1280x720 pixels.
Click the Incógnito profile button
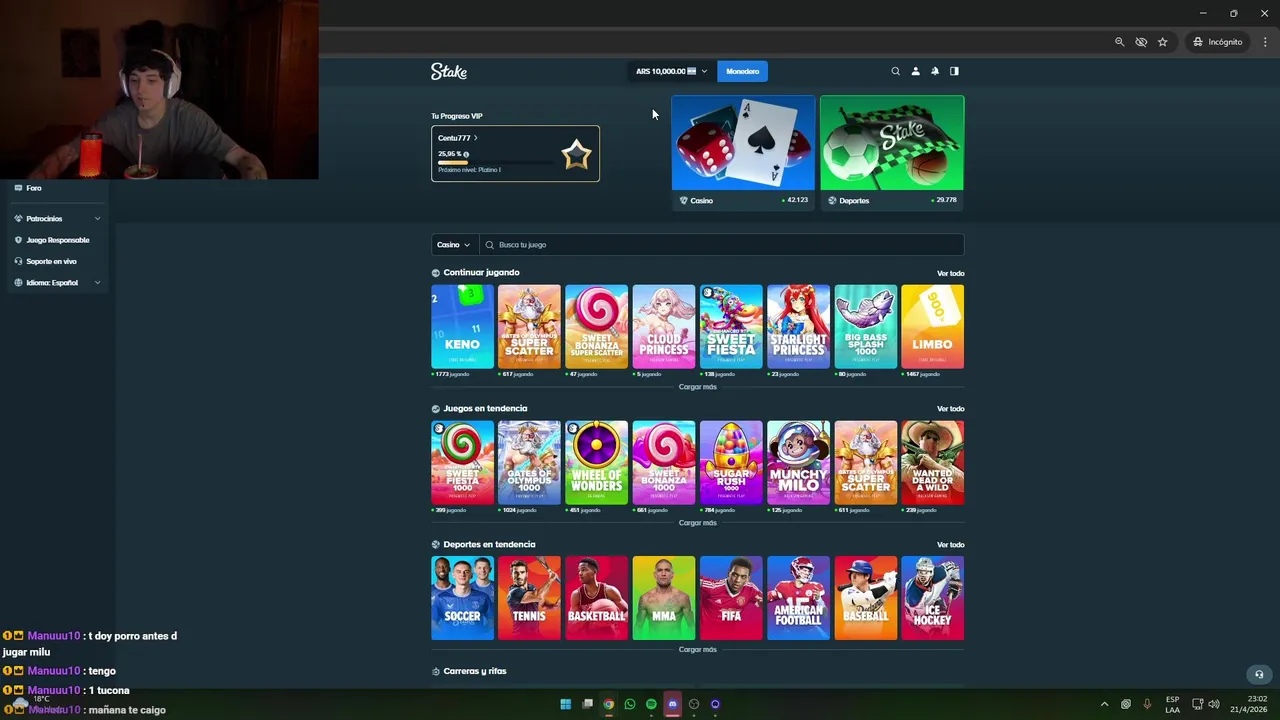coord(1218,42)
